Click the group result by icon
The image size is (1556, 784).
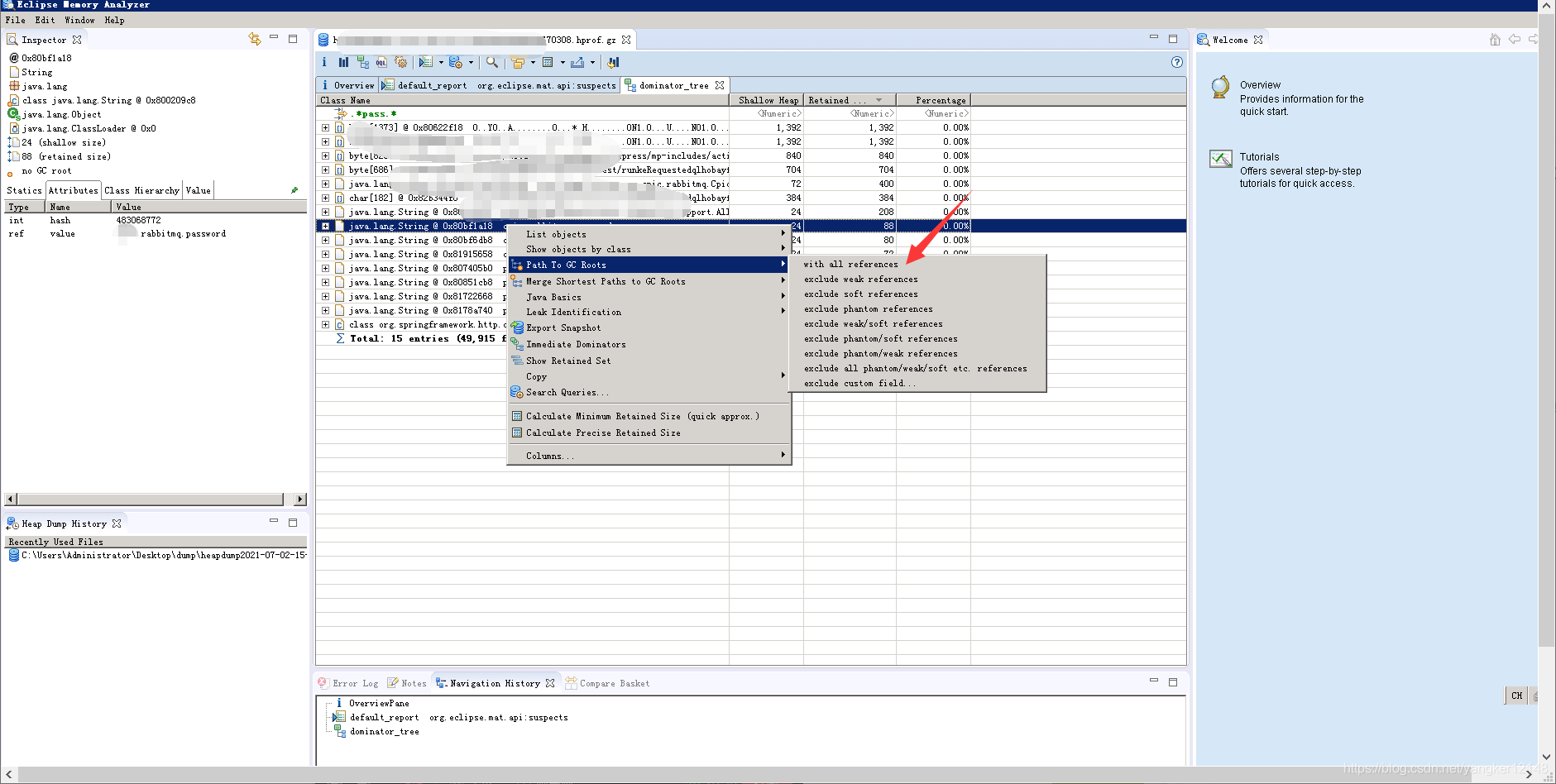[x=518, y=62]
